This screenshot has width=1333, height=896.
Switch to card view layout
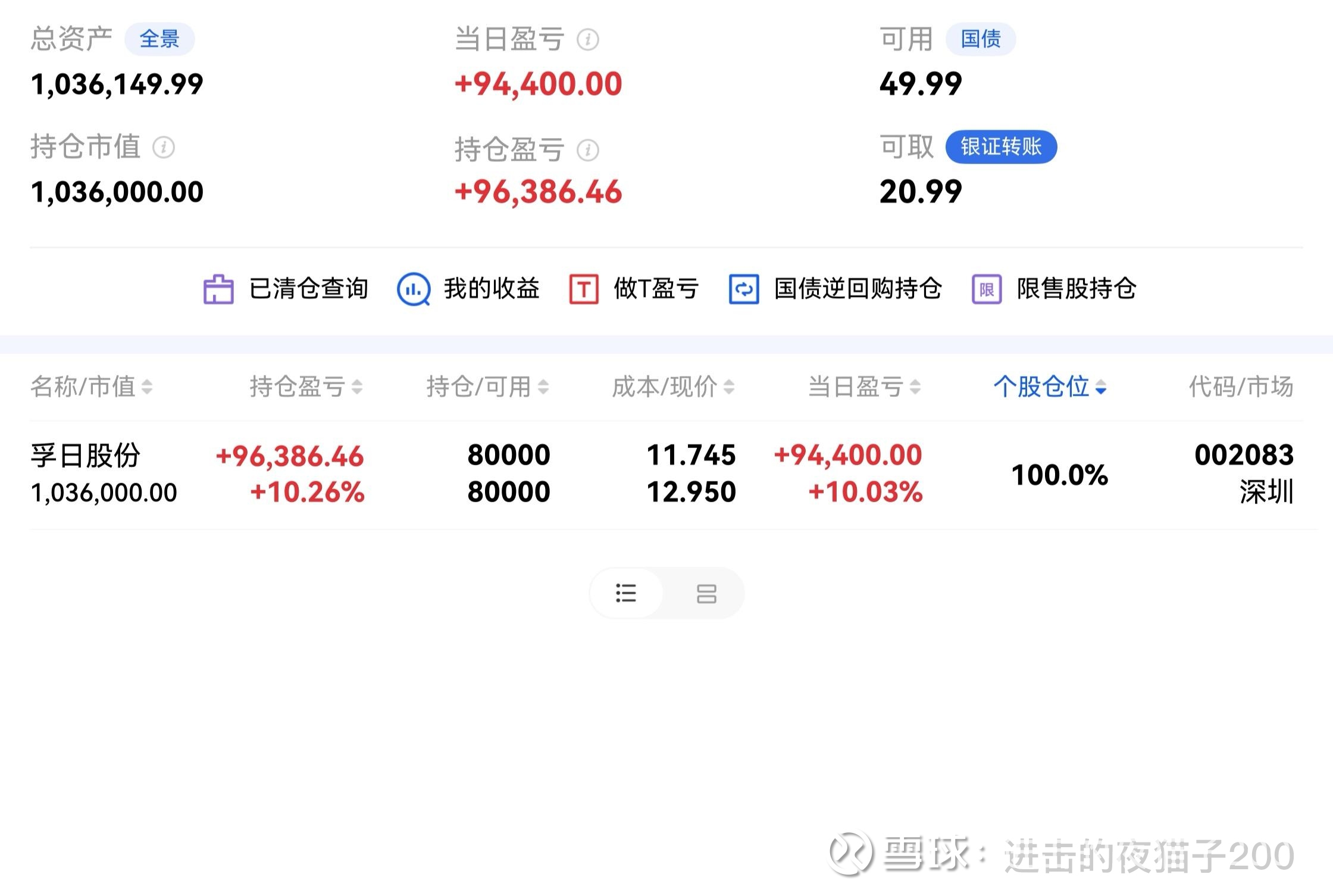coord(706,593)
